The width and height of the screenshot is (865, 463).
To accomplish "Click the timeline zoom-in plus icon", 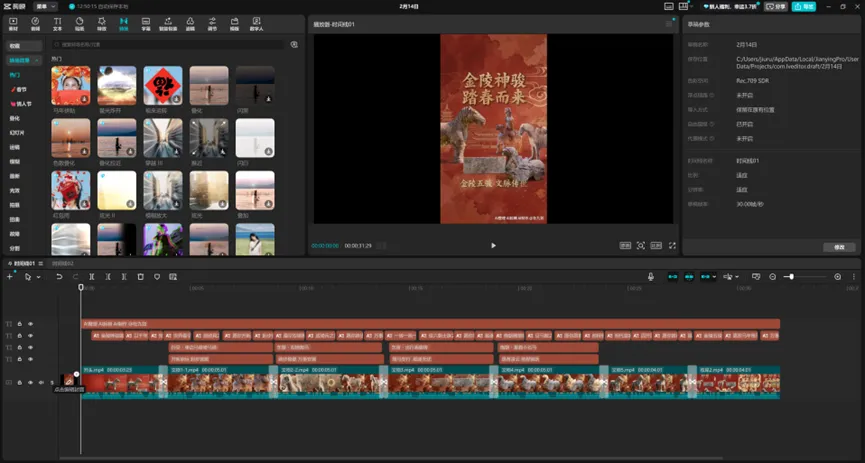I will click(x=837, y=276).
